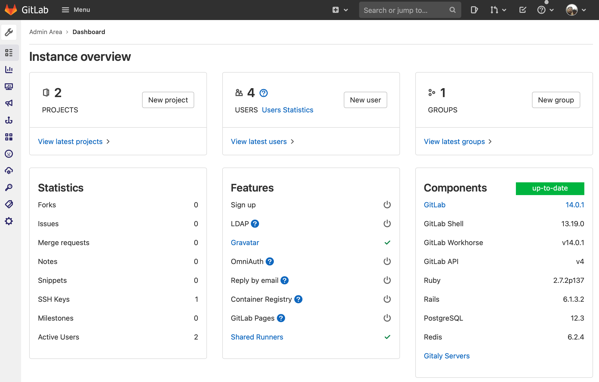Viewport: 599px width, 382px height.
Task: Click the Admin Area wrench icon
Action: pyautogui.click(x=9, y=32)
